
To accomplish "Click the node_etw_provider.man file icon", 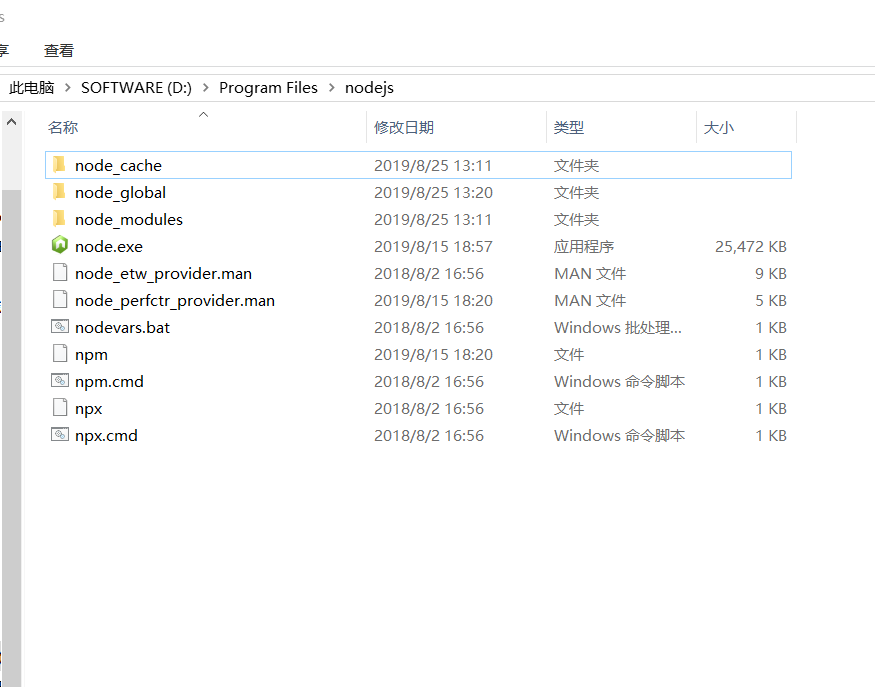I will [60, 272].
